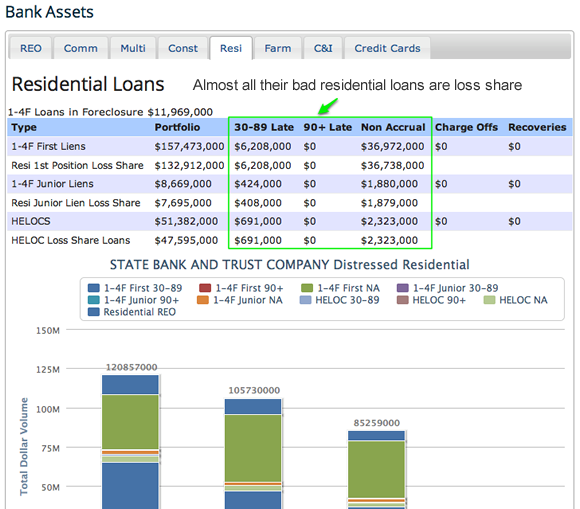The width and height of the screenshot is (580, 509).
Task: Toggle 1-4F First 90+ legend swatch
Action: [205, 288]
